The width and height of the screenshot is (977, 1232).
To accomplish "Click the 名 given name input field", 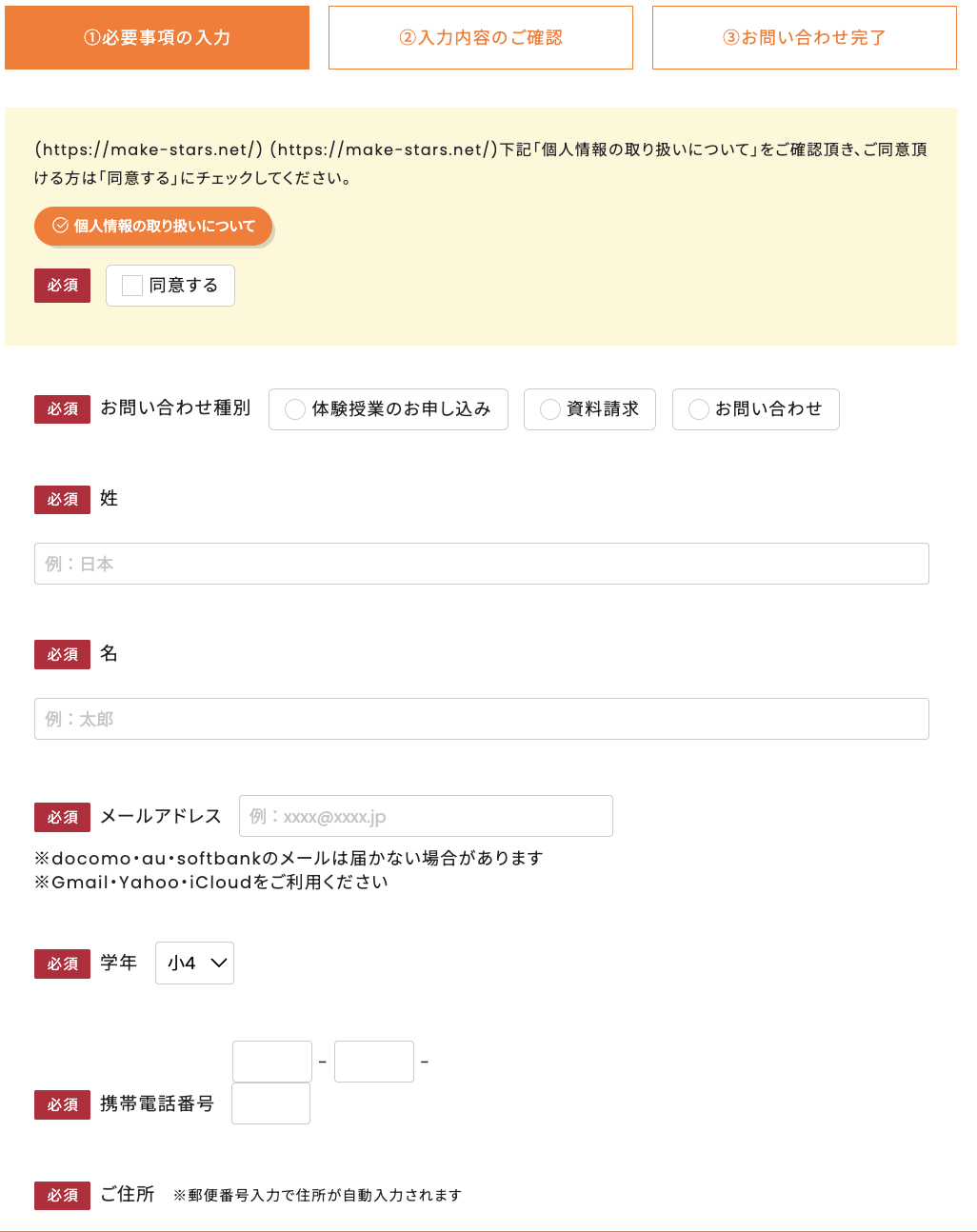I will (481, 719).
